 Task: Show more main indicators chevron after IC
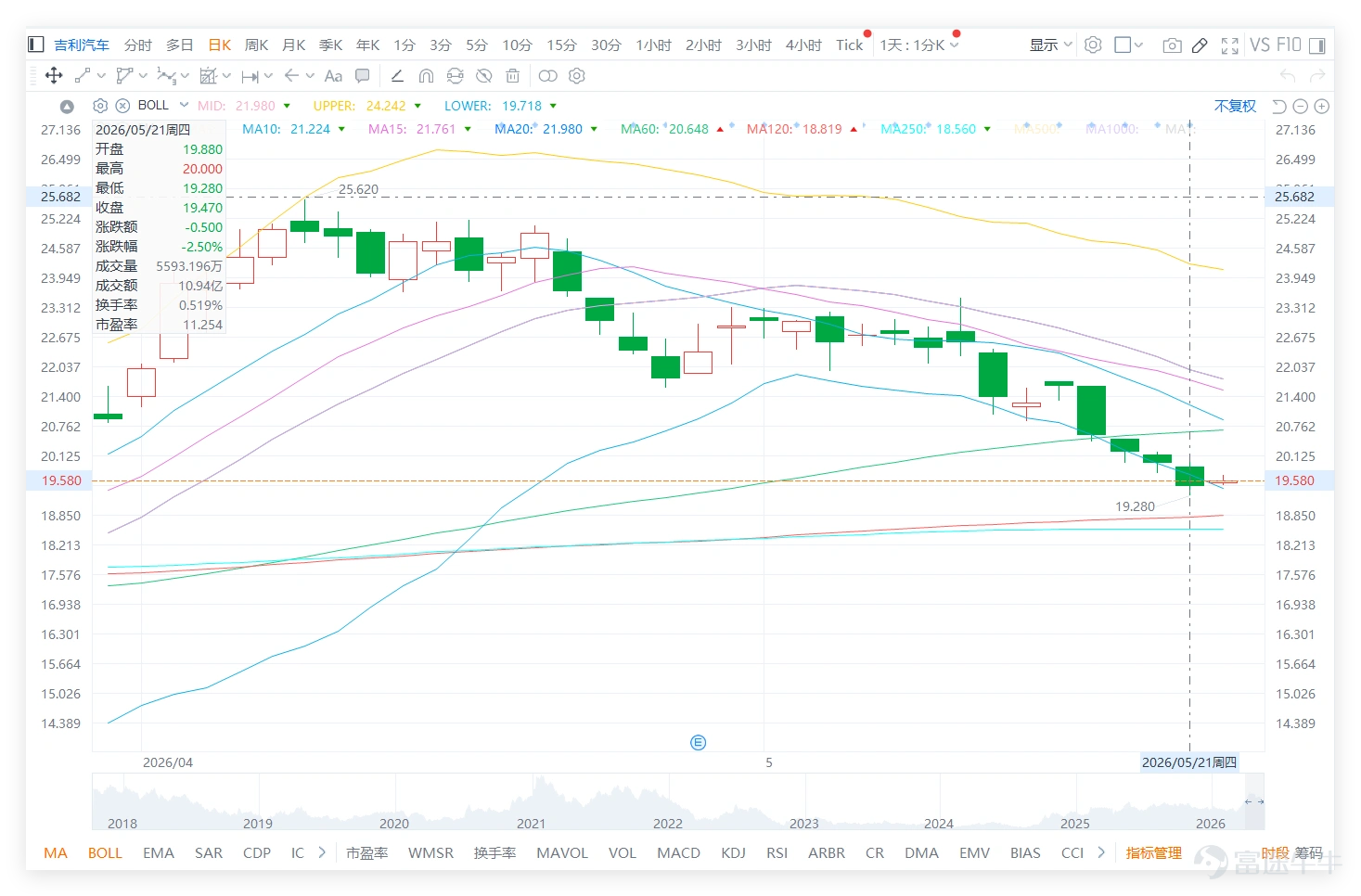pos(322,852)
